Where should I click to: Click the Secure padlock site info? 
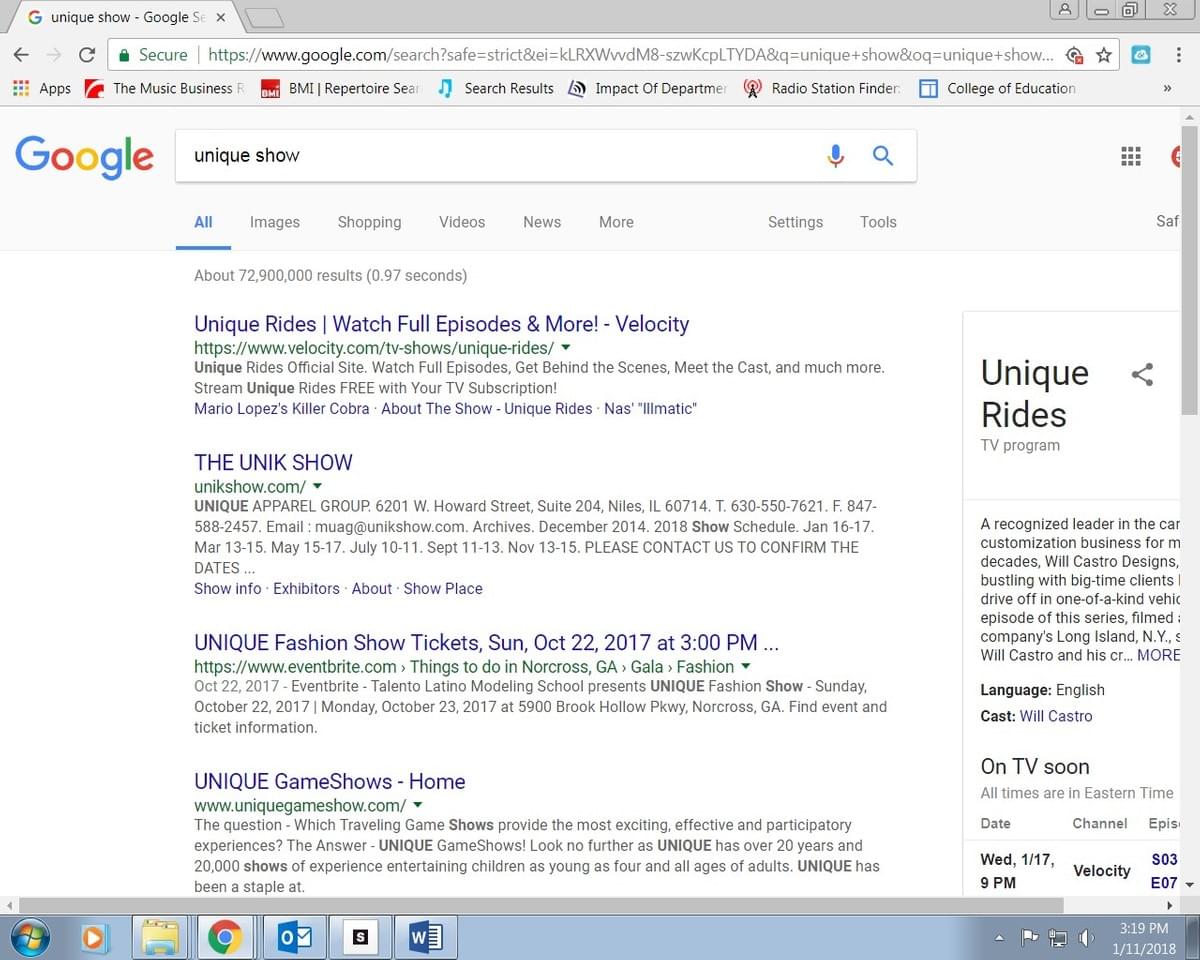click(x=153, y=55)
